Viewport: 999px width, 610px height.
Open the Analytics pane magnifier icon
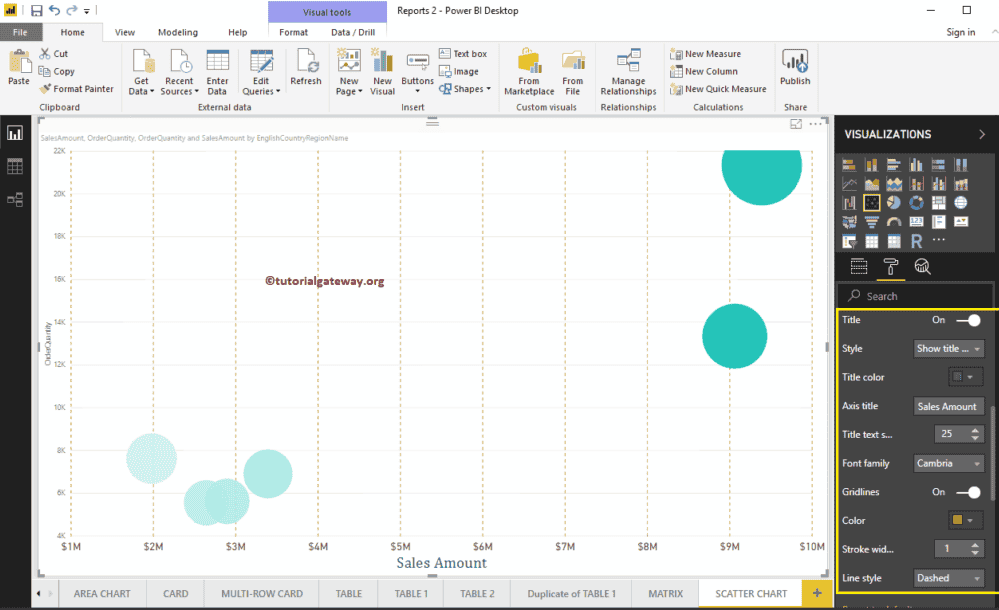pos(922,266)
